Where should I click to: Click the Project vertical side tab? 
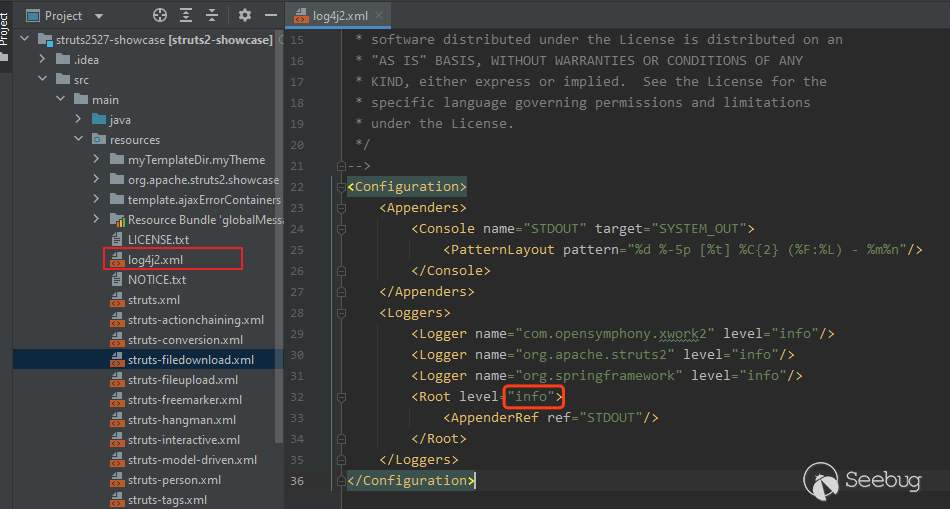5,28
